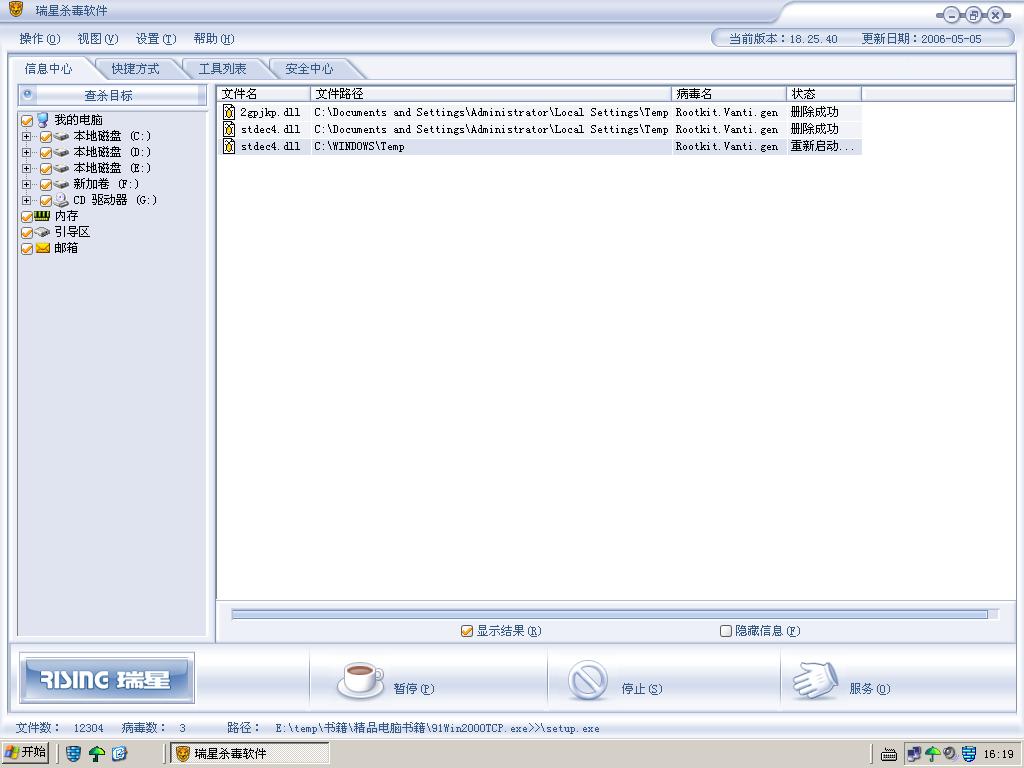Expand the local disk (E:) tree node
The height and width of the screenshot is (768, 1024).
(26, 168)
